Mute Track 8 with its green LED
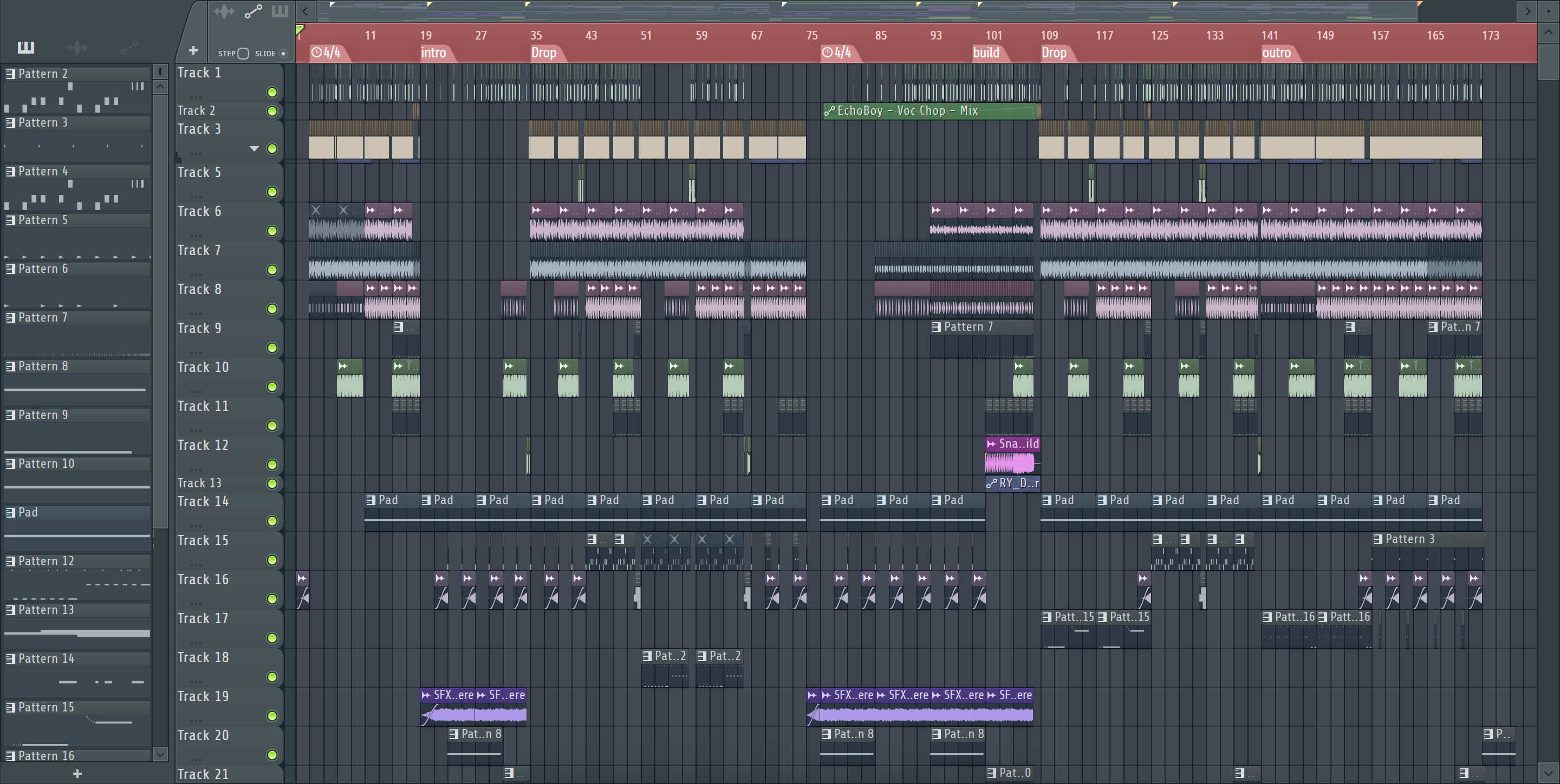This screenshot has height=784, width=1560. (x=272, y=309)
